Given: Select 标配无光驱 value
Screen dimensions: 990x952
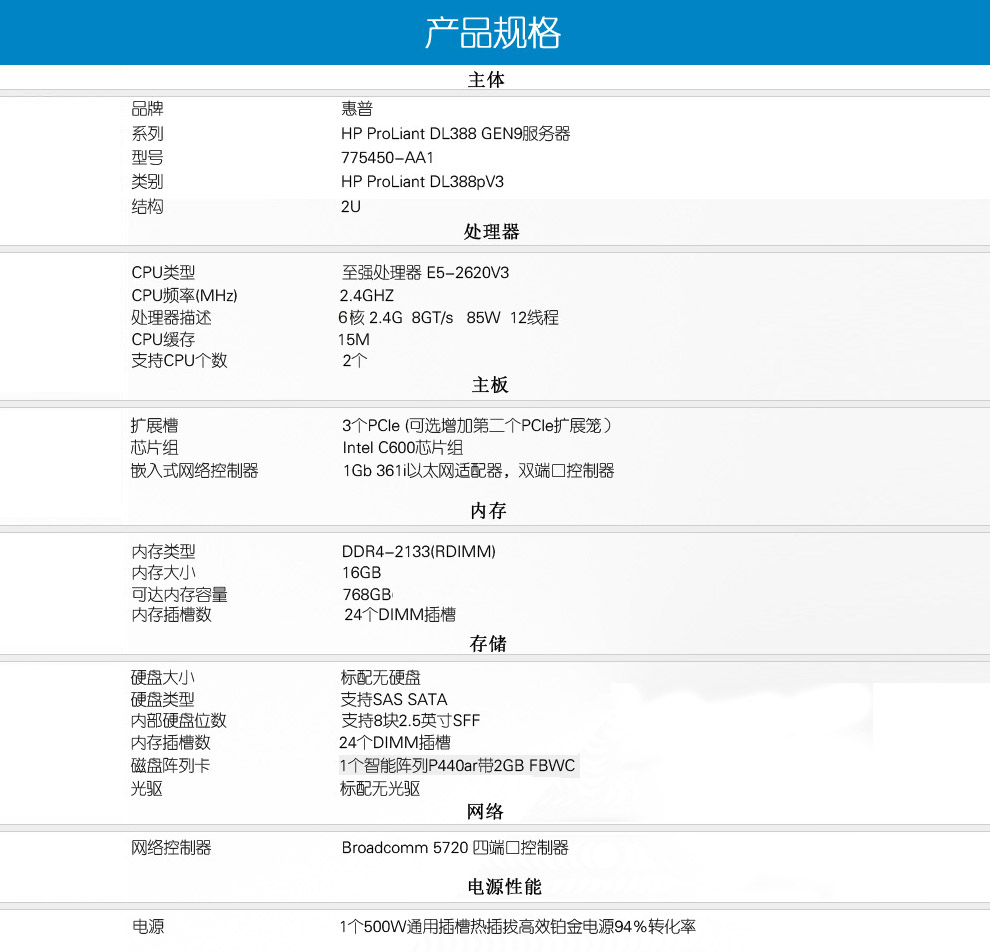Looking at the screenshot, I should tap(380, 788).
